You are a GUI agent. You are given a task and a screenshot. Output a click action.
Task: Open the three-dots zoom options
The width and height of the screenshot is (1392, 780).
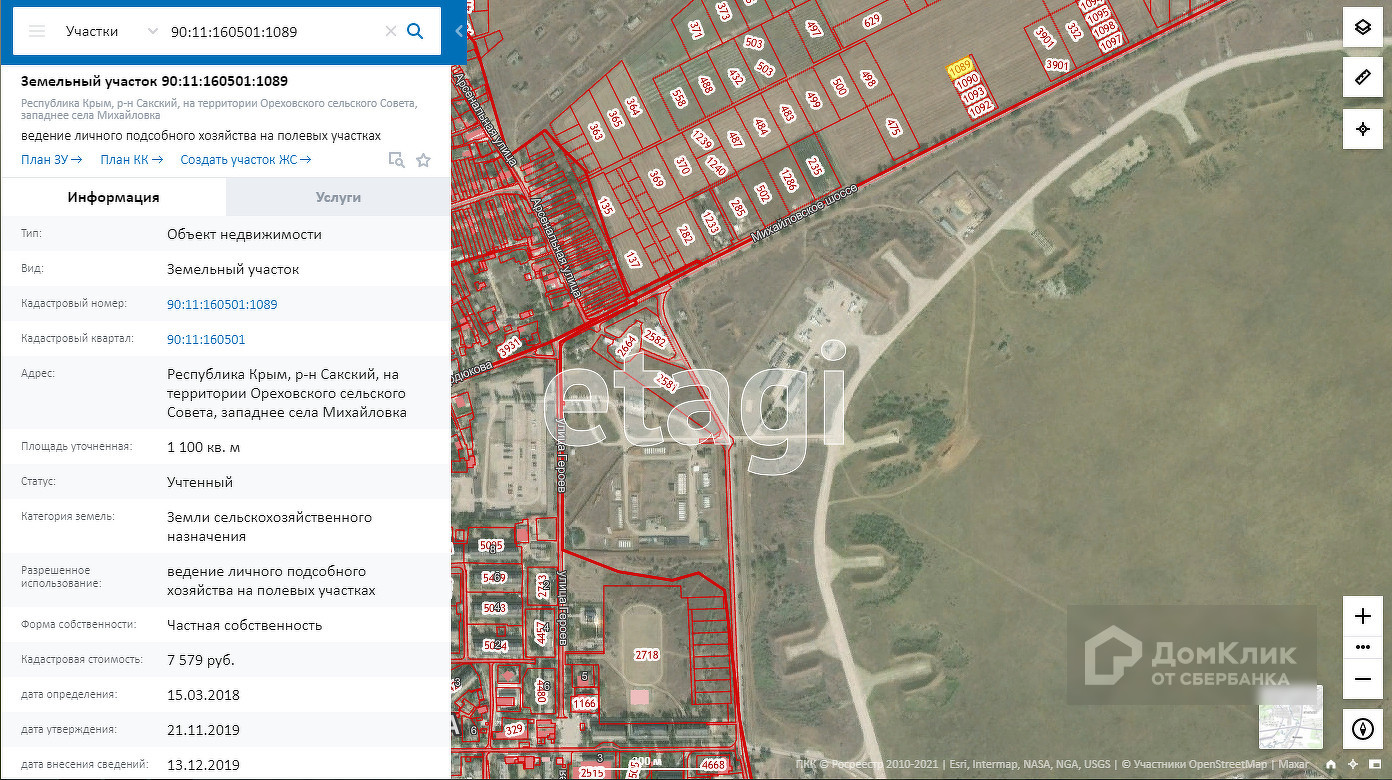(1362, 647)
